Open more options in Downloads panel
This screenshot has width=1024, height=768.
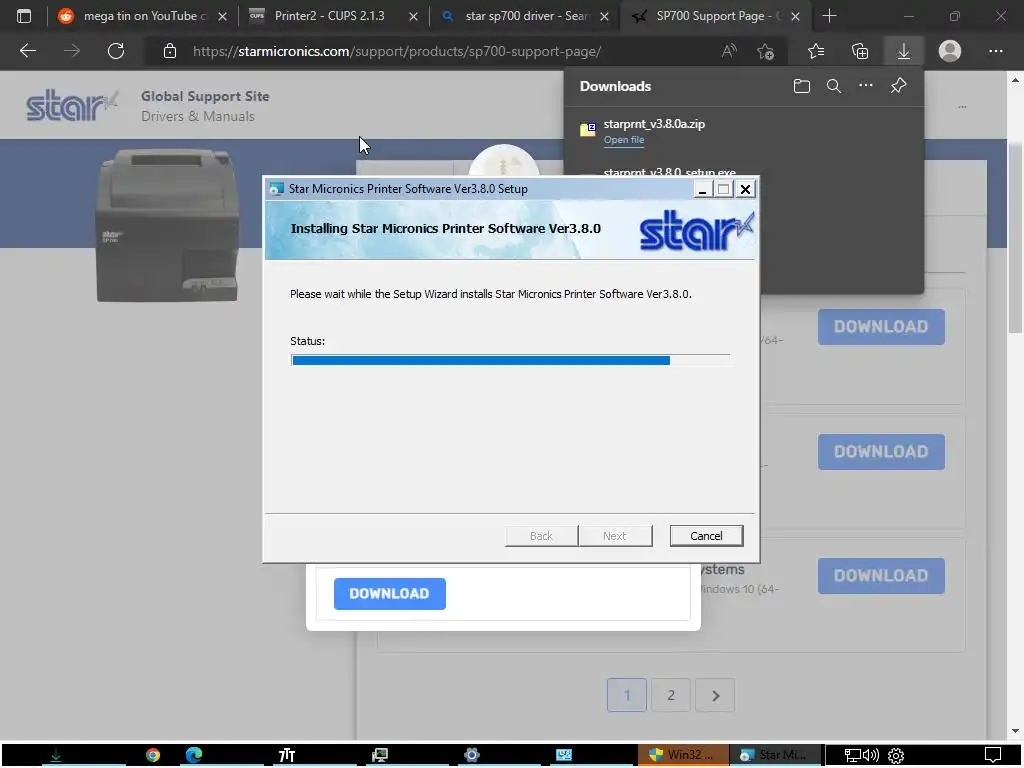click(865, 86)
